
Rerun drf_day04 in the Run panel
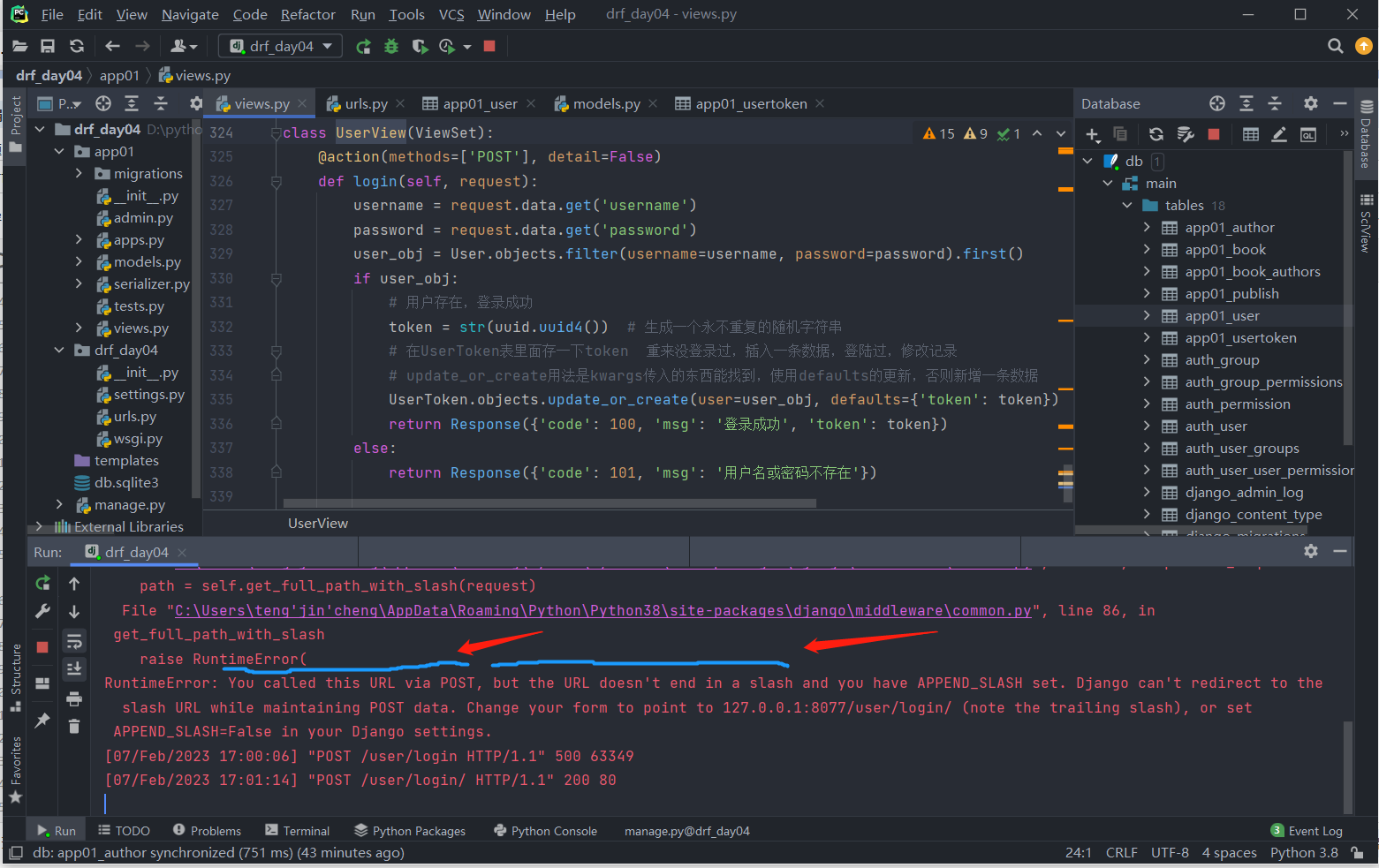pos(42,583)
